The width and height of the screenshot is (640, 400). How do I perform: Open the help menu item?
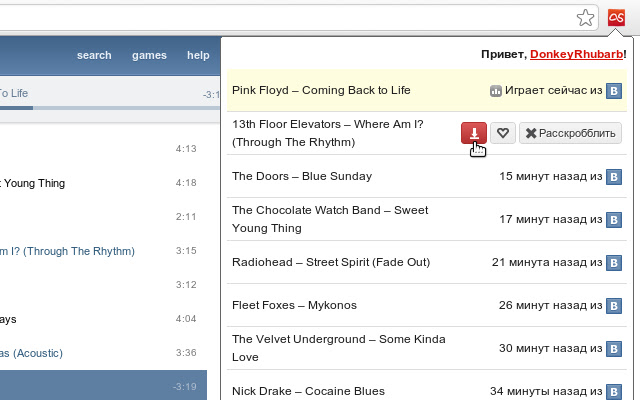pyautogui.click(x=198, y=56)
